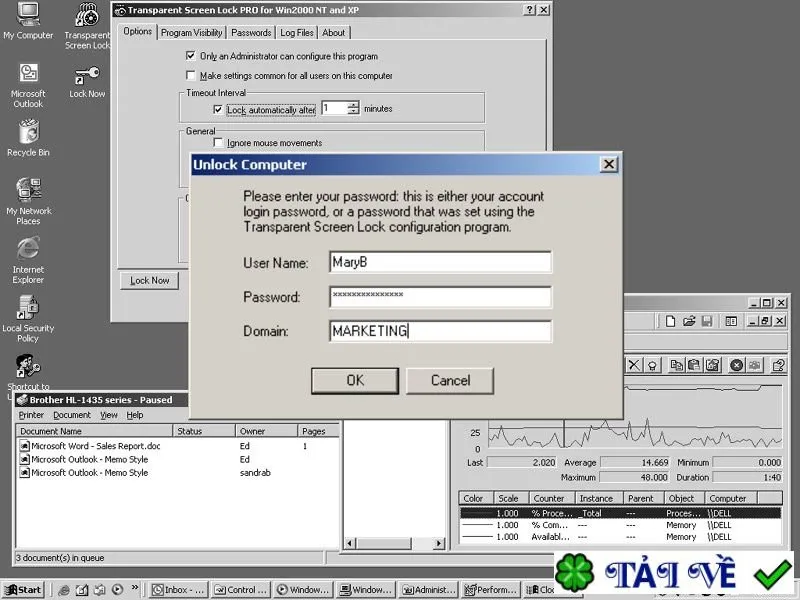Click the Inbox taskbar button
This screenshot has width=800, height=600.
pyautogui.click(x=178, y=590)
